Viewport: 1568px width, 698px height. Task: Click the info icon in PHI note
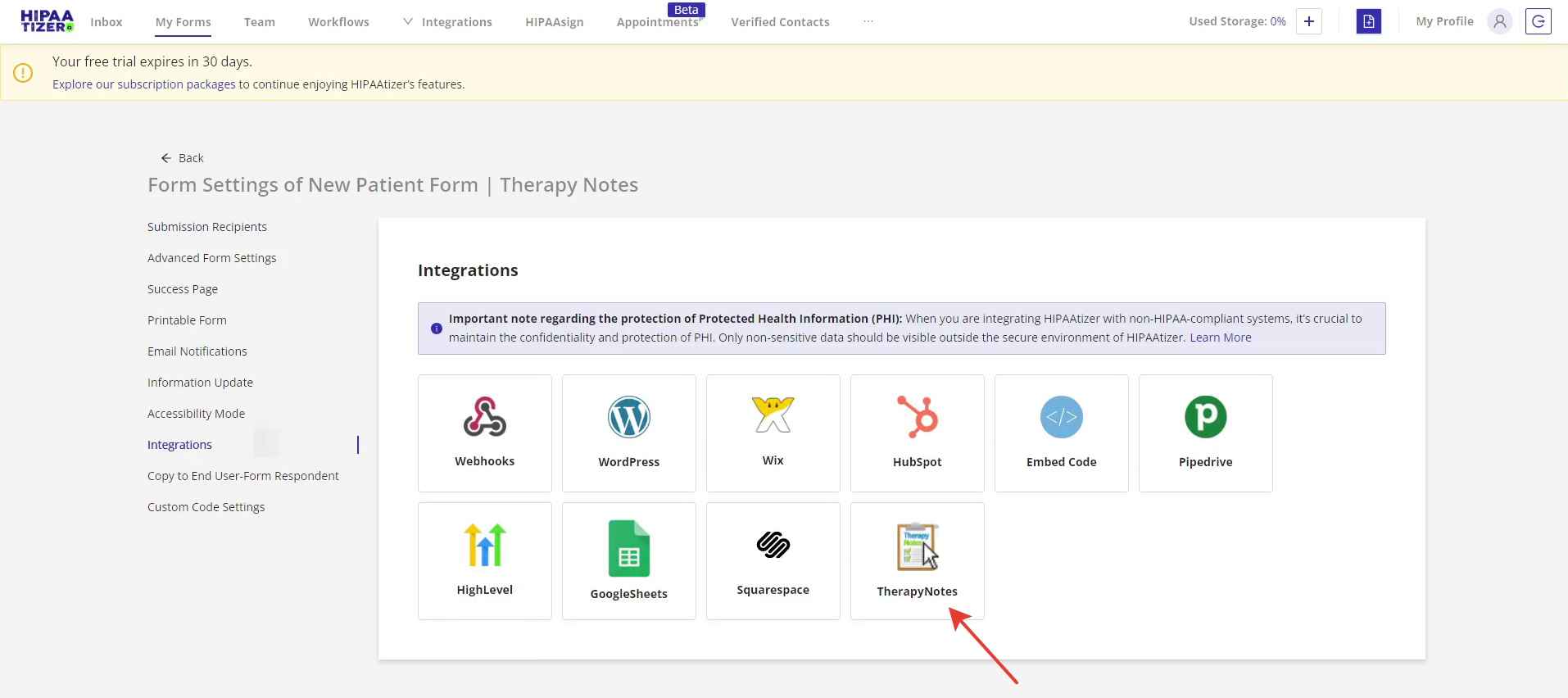437,329
